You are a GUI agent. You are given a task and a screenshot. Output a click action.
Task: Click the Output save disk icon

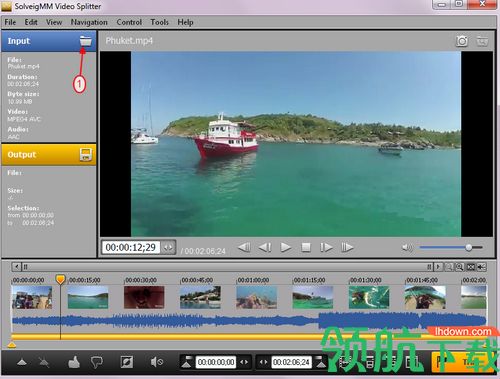coord(86,155)
